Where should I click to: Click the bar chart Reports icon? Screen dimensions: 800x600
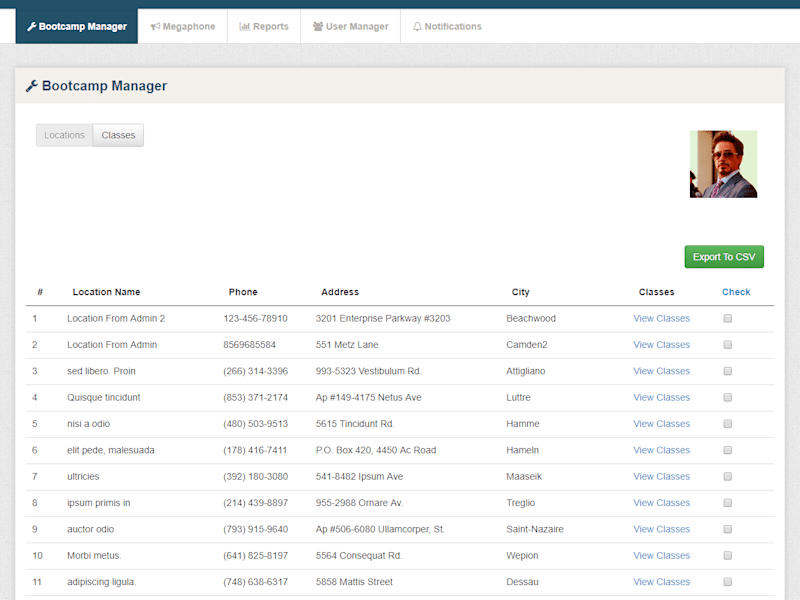pyautogui.click(x=245, y=27)
